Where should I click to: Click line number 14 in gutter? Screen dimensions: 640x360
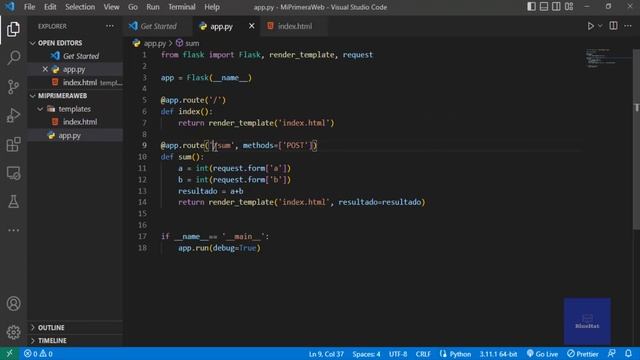point(142,202)
